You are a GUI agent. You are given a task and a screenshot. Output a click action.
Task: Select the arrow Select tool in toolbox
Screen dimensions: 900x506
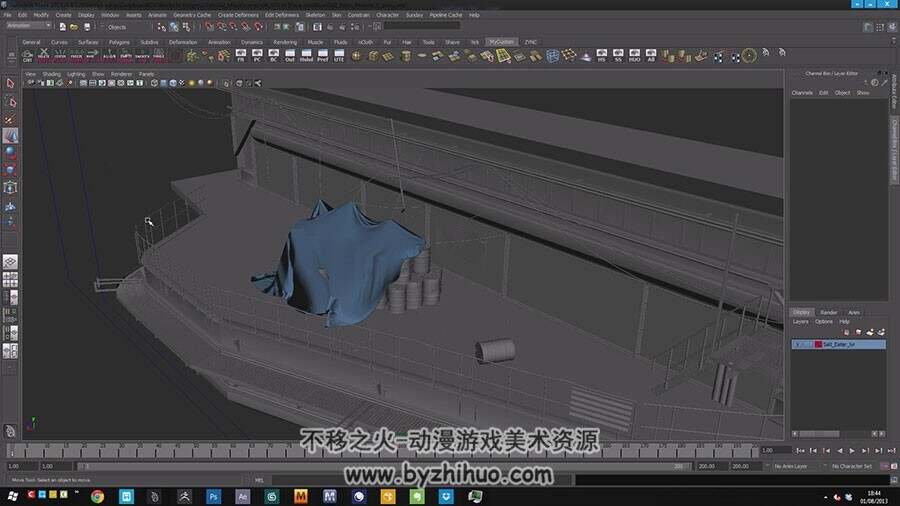pos(10,84)
